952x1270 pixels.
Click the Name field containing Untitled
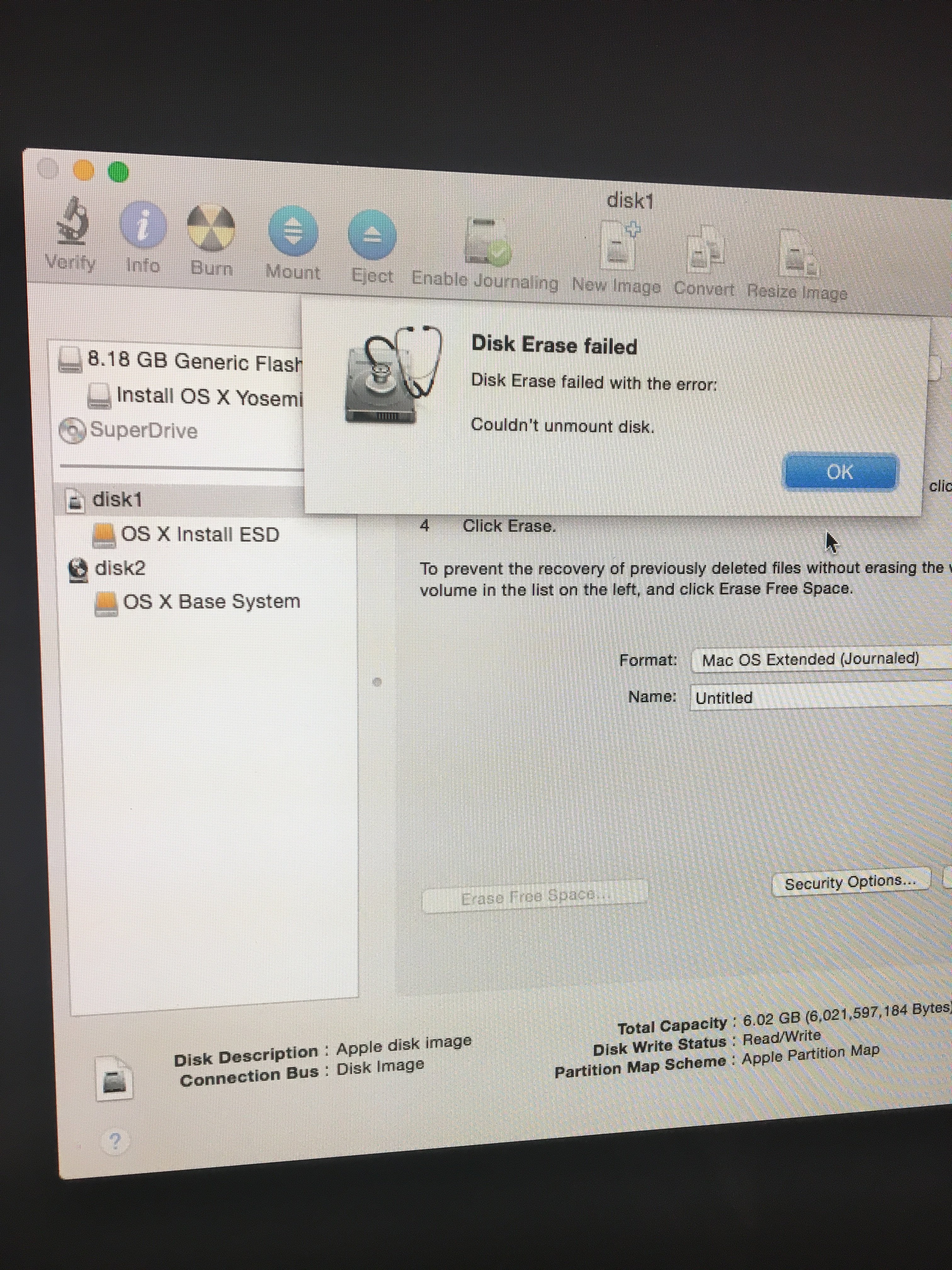click(x=821, y=697)
